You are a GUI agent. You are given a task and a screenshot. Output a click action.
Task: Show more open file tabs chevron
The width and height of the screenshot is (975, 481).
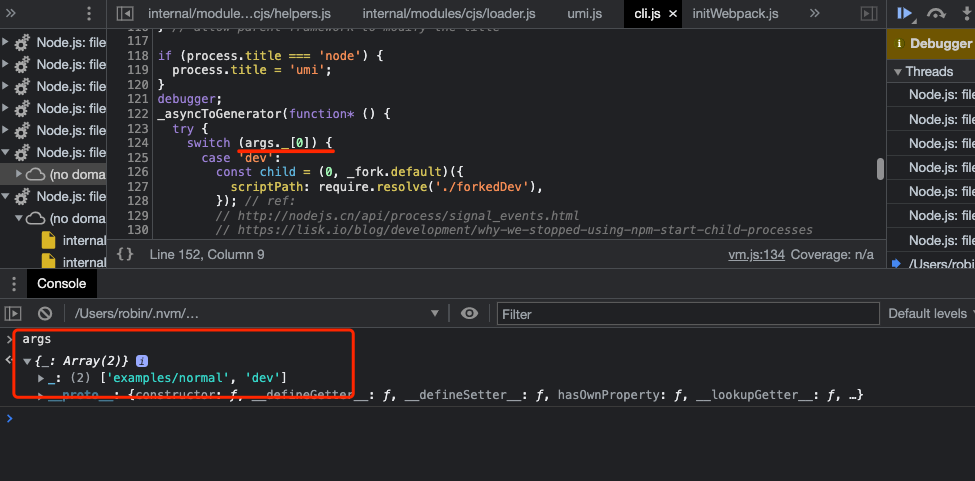pos(815,13)
